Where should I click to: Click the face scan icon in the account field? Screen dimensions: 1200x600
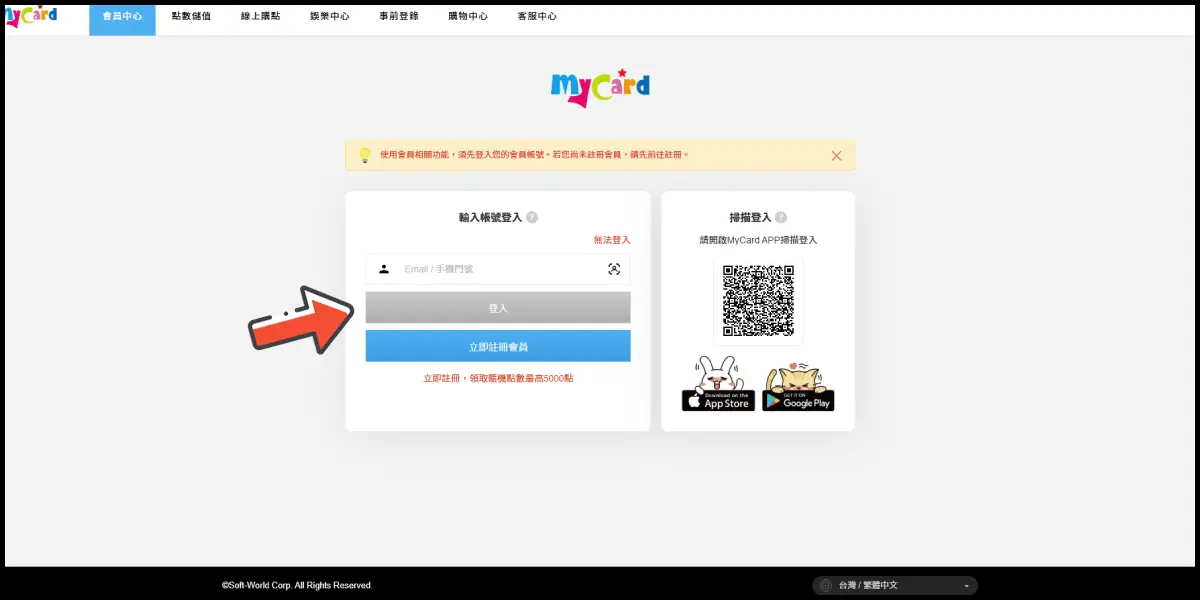click(x=614, y=269)
